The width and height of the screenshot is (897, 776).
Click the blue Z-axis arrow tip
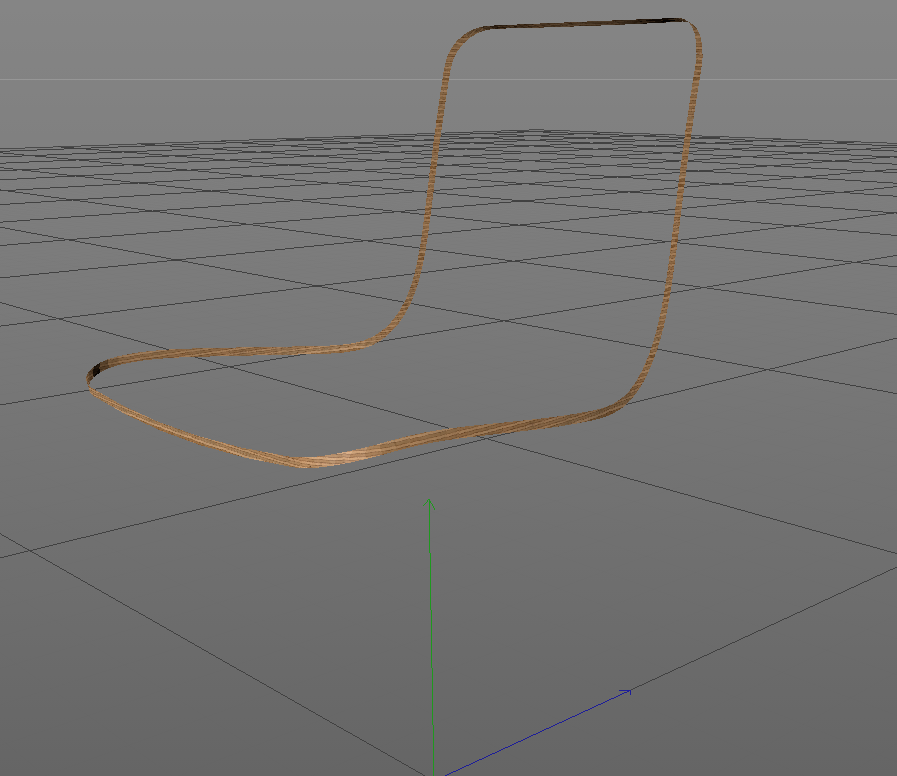click(x=626, y=693)
